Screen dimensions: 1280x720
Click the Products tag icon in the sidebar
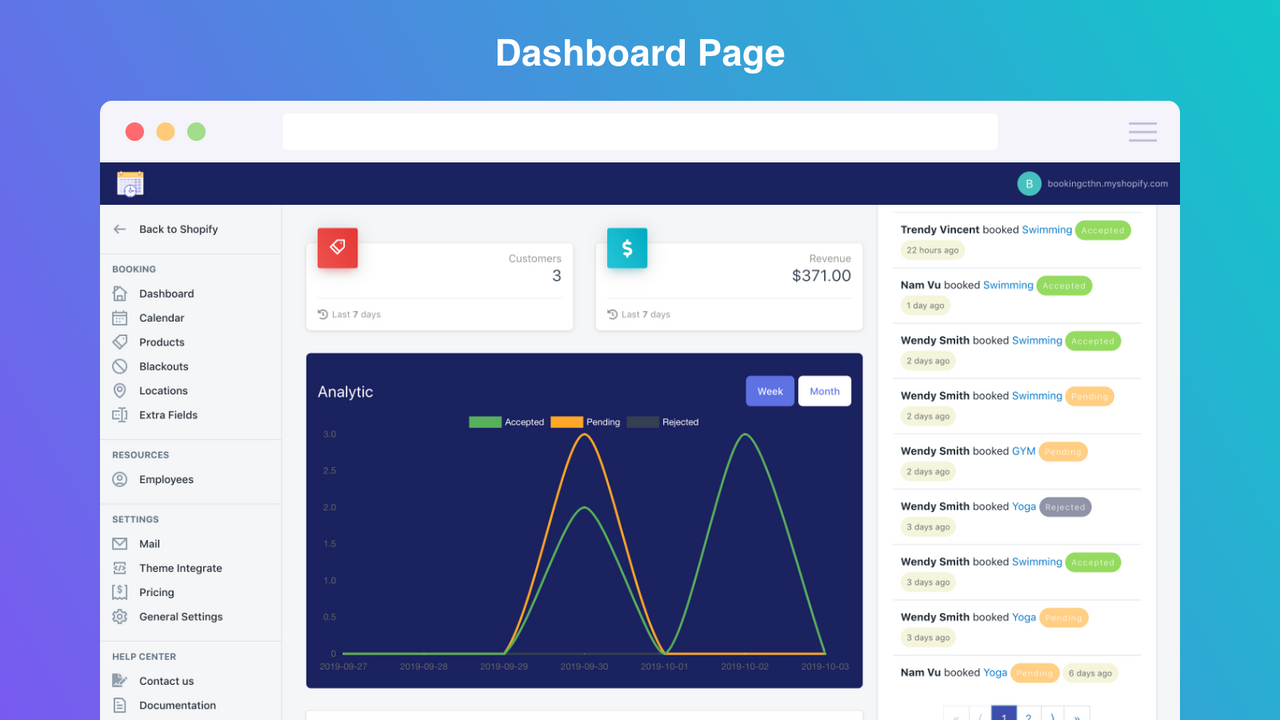120,342
